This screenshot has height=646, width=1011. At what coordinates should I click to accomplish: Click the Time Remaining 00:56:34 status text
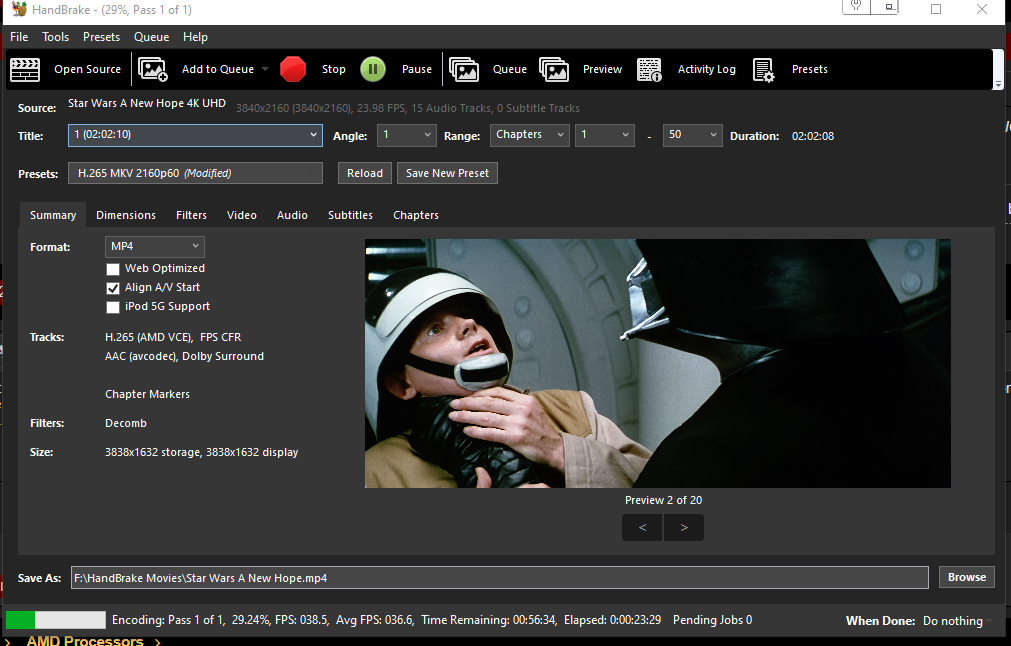pos(489,620)
